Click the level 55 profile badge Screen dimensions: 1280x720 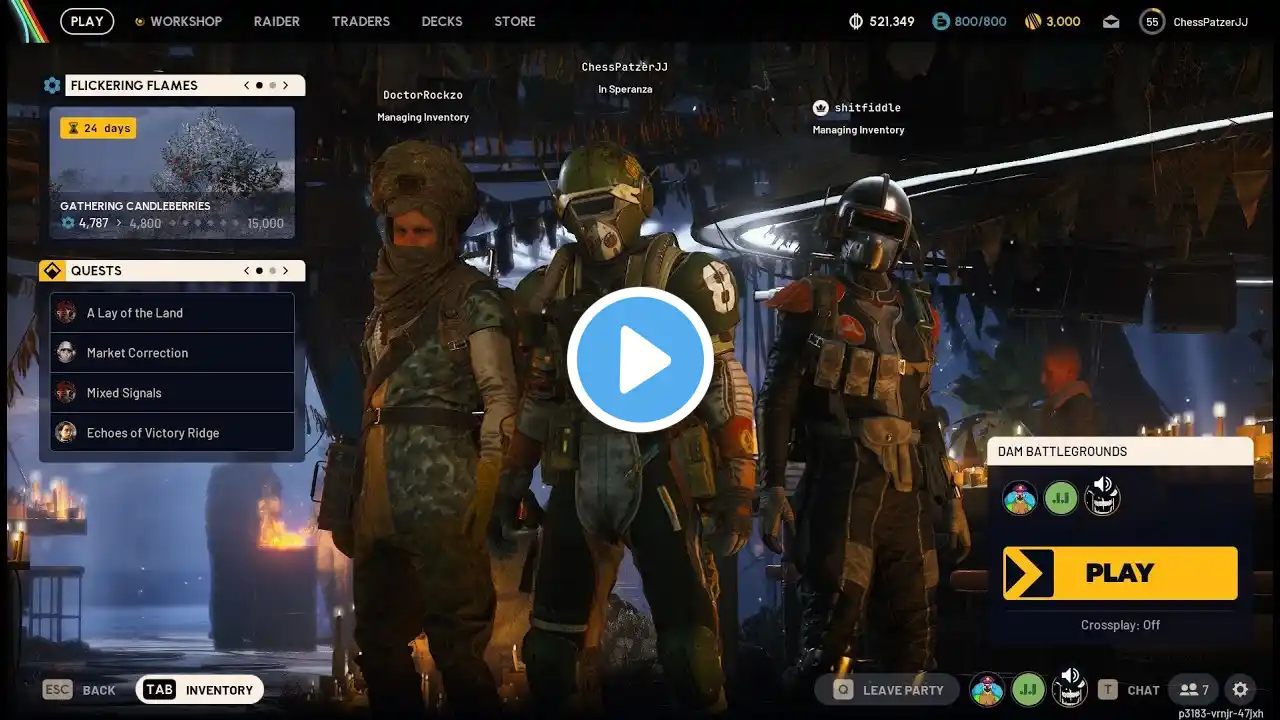coord(1152,22)
